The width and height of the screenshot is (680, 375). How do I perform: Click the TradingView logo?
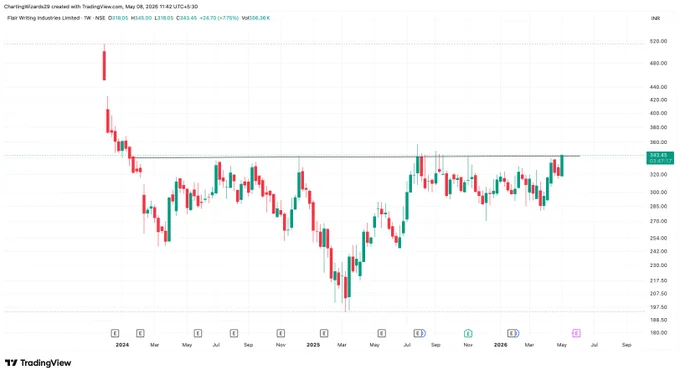tap(38, 363)
